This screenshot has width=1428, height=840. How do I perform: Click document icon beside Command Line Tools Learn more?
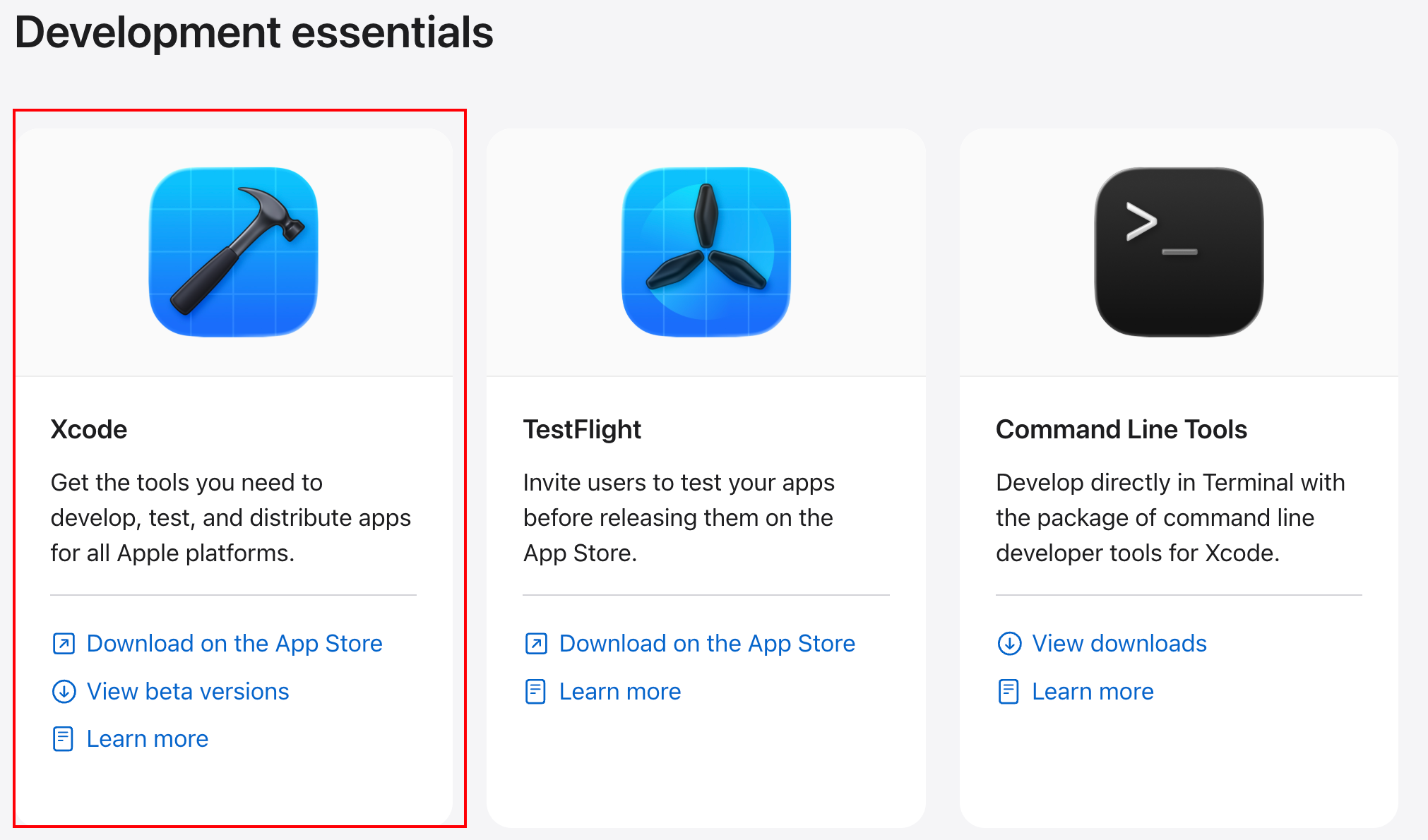point(1008,692)
